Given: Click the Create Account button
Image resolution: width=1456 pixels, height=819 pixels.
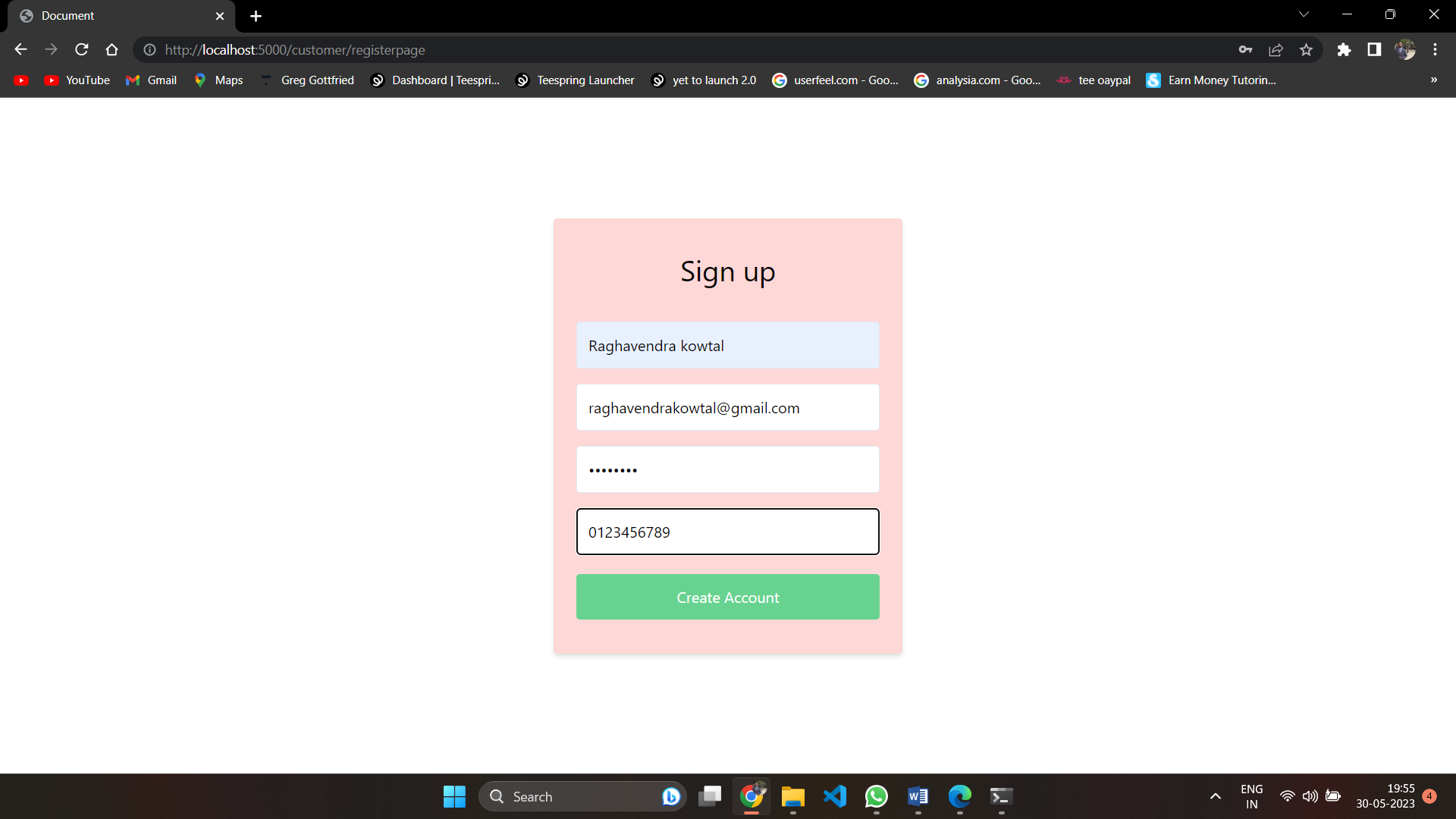Looking at the screenshot, I should pyautogui.click(x=727, y=597).
